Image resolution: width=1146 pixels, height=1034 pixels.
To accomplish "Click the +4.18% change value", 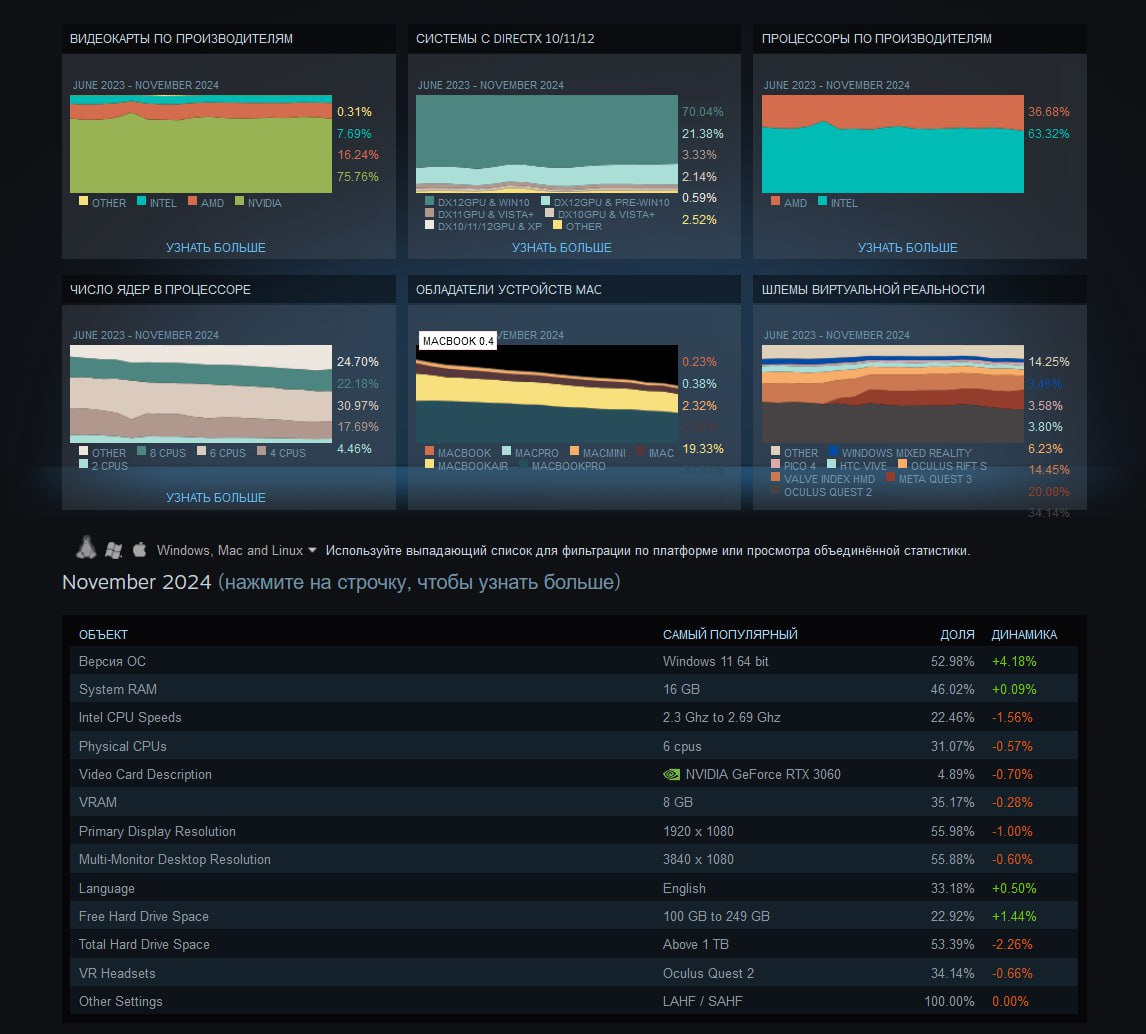I will (x=1014, y=661).
